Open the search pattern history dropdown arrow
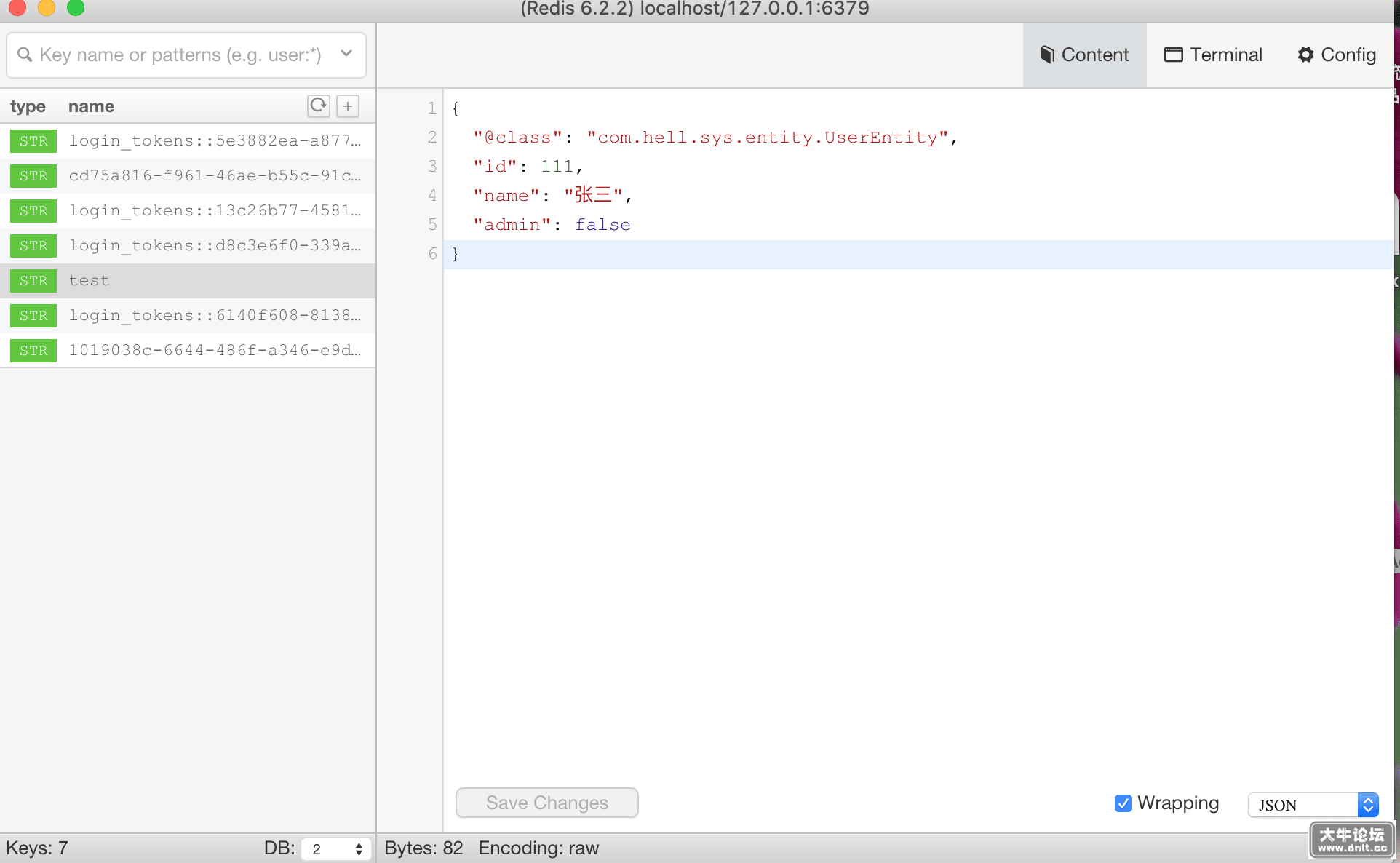 coord(346,54)
